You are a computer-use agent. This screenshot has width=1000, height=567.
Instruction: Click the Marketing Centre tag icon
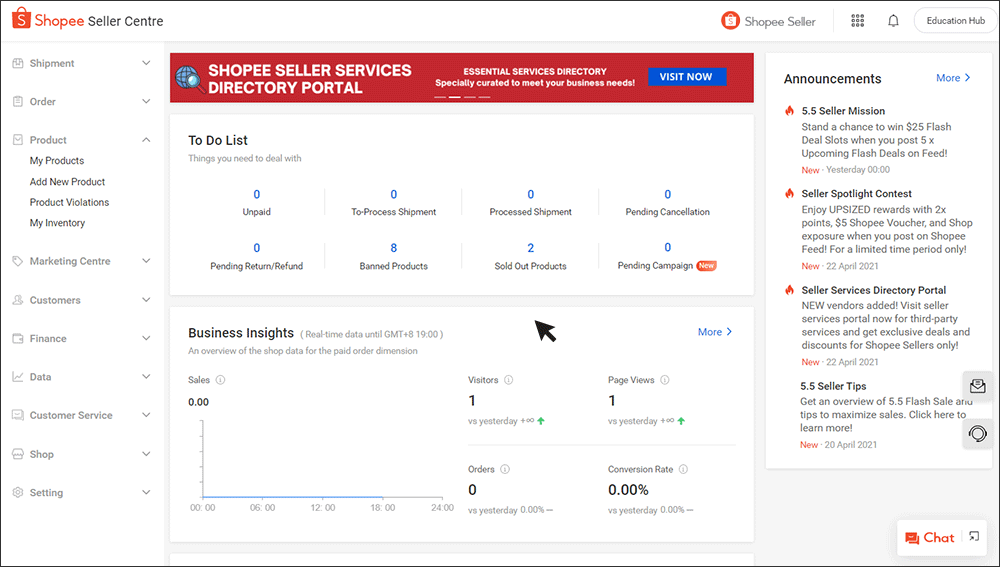(x=18, y=261)
